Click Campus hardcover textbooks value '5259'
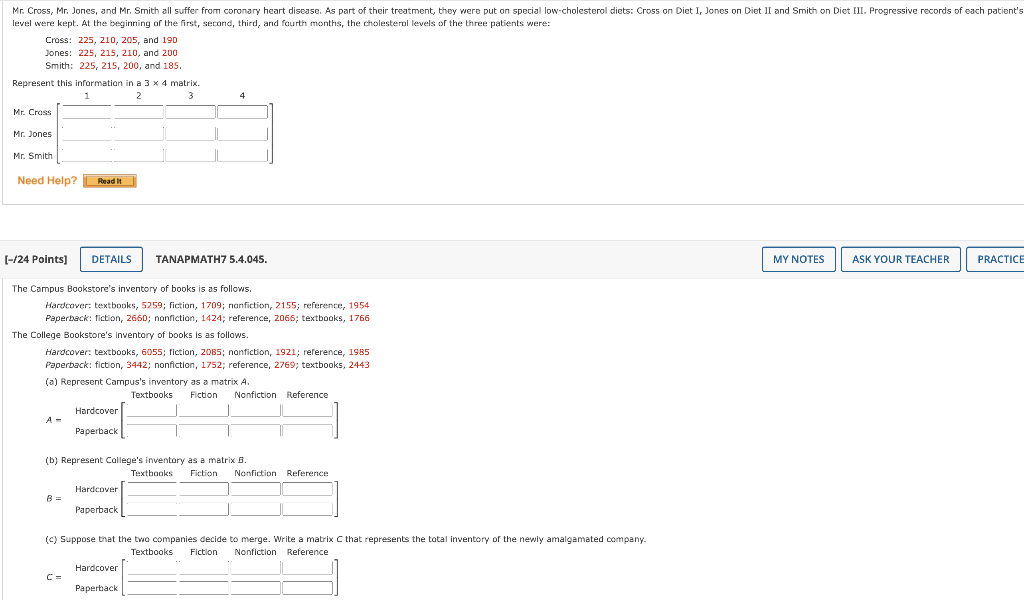Viewport: 1024px width, 600px height. coord(152,305)
